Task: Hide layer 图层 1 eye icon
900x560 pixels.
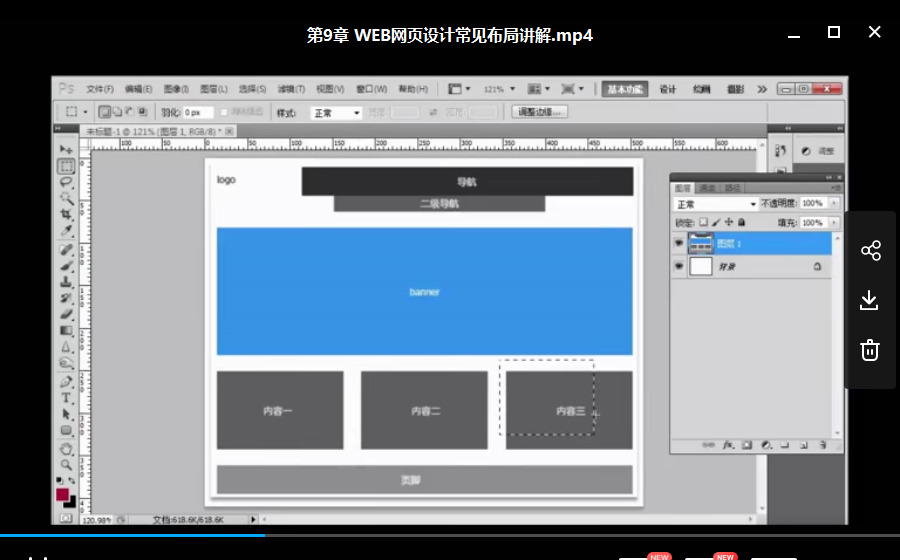Action: [679, 243]
